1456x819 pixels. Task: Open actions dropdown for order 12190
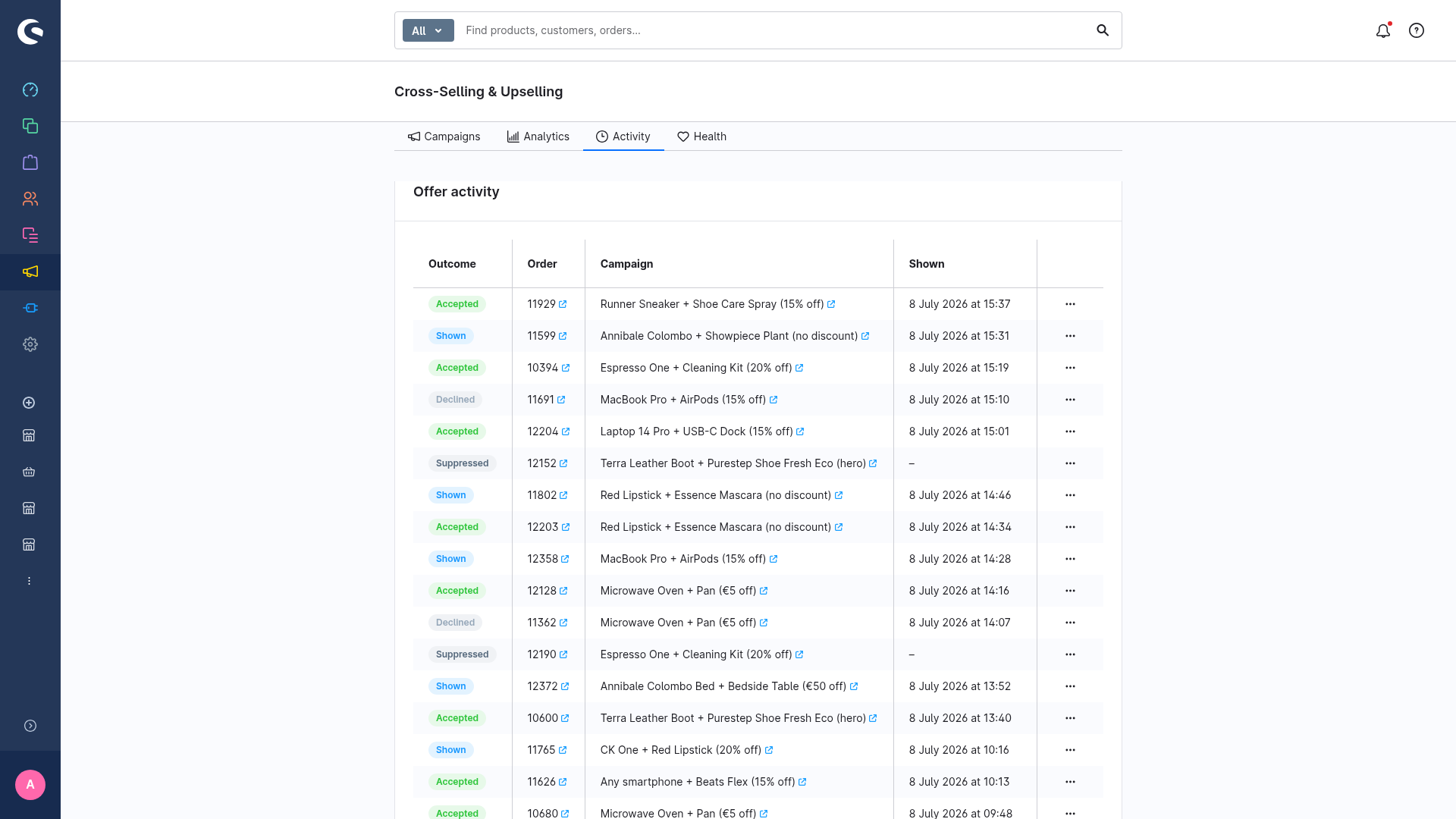(x=1070, y=654)
